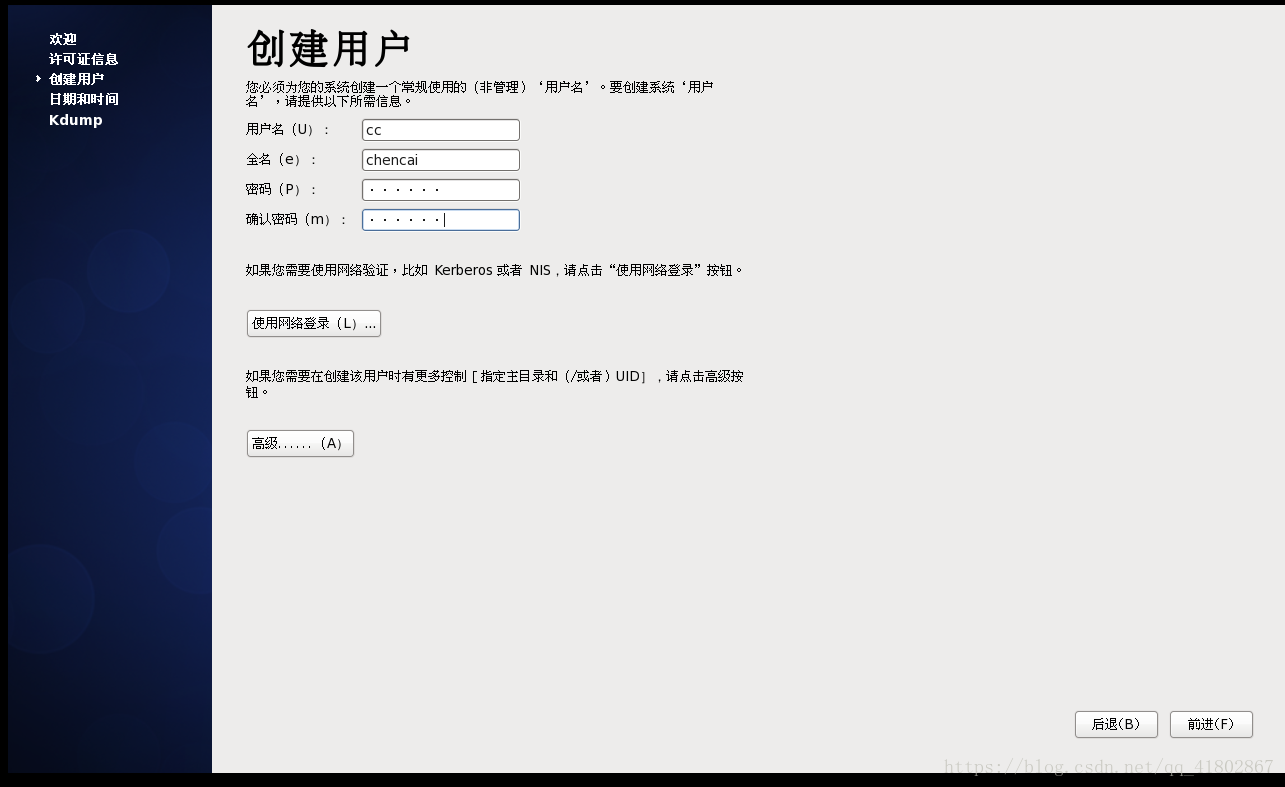Go back with 后退 (B) button

click(x=1116, y=724)
